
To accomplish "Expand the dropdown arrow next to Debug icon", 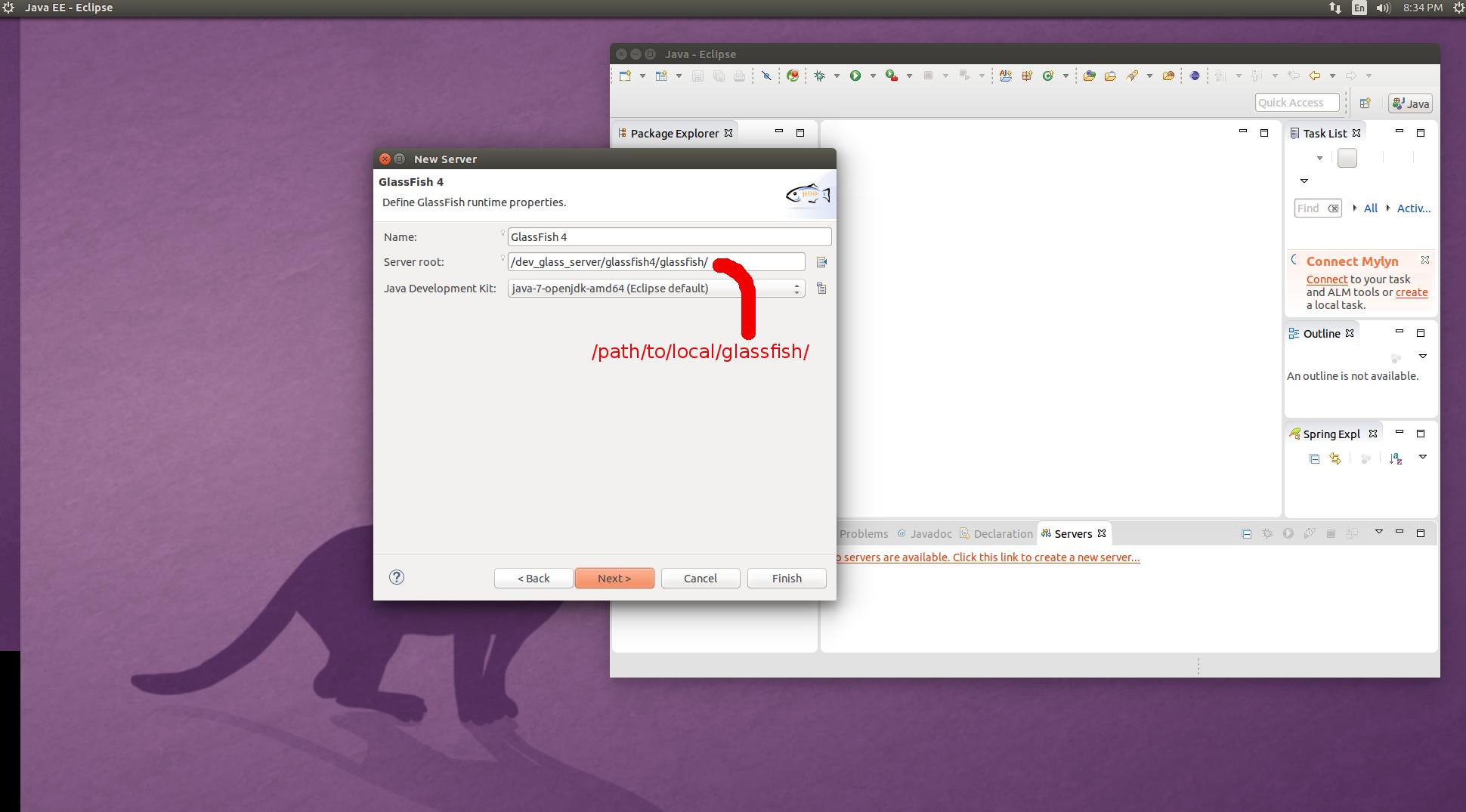I will point(837,76).
